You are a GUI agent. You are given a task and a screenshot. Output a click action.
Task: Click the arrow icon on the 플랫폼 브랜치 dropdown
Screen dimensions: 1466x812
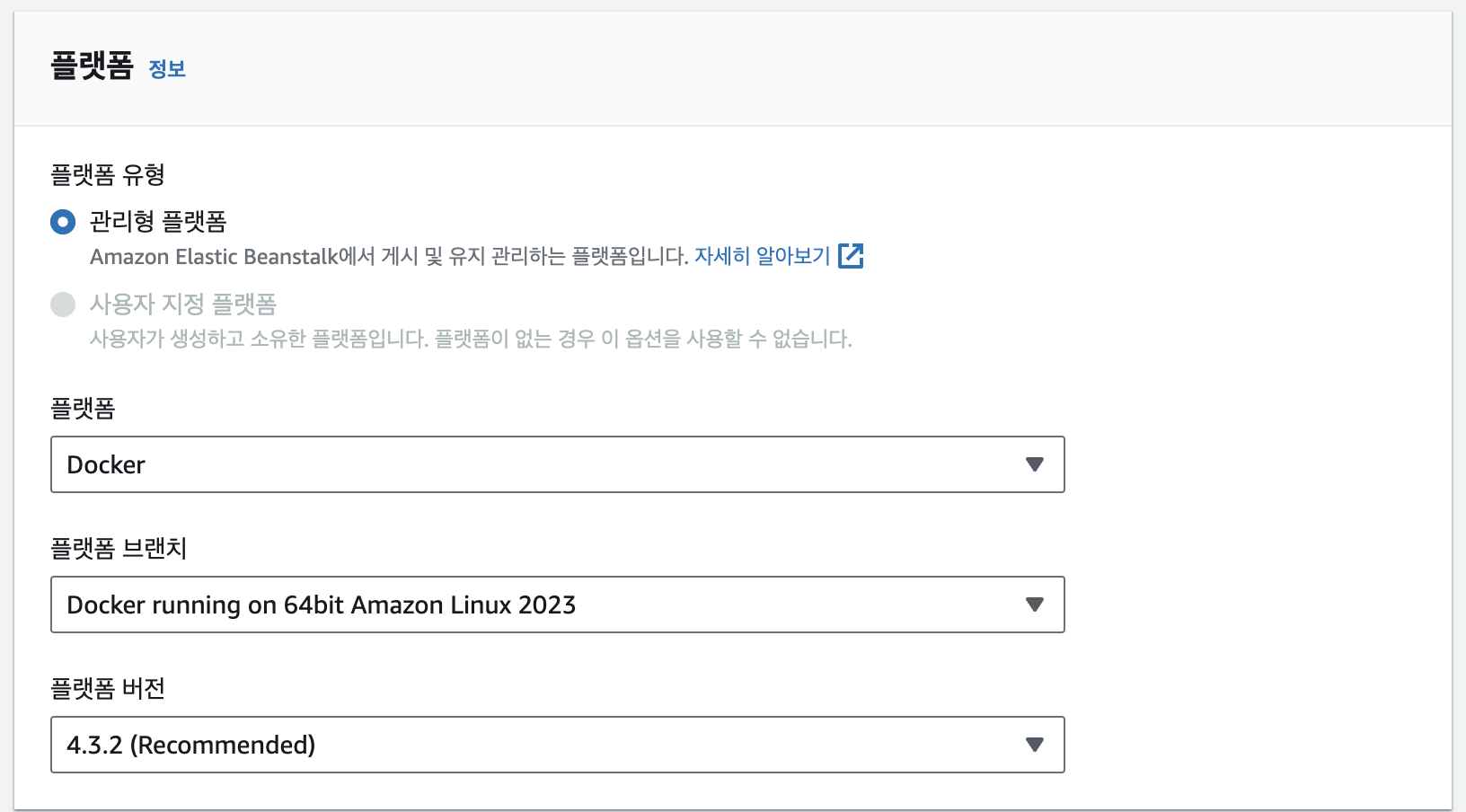(x=1035, y=605)
